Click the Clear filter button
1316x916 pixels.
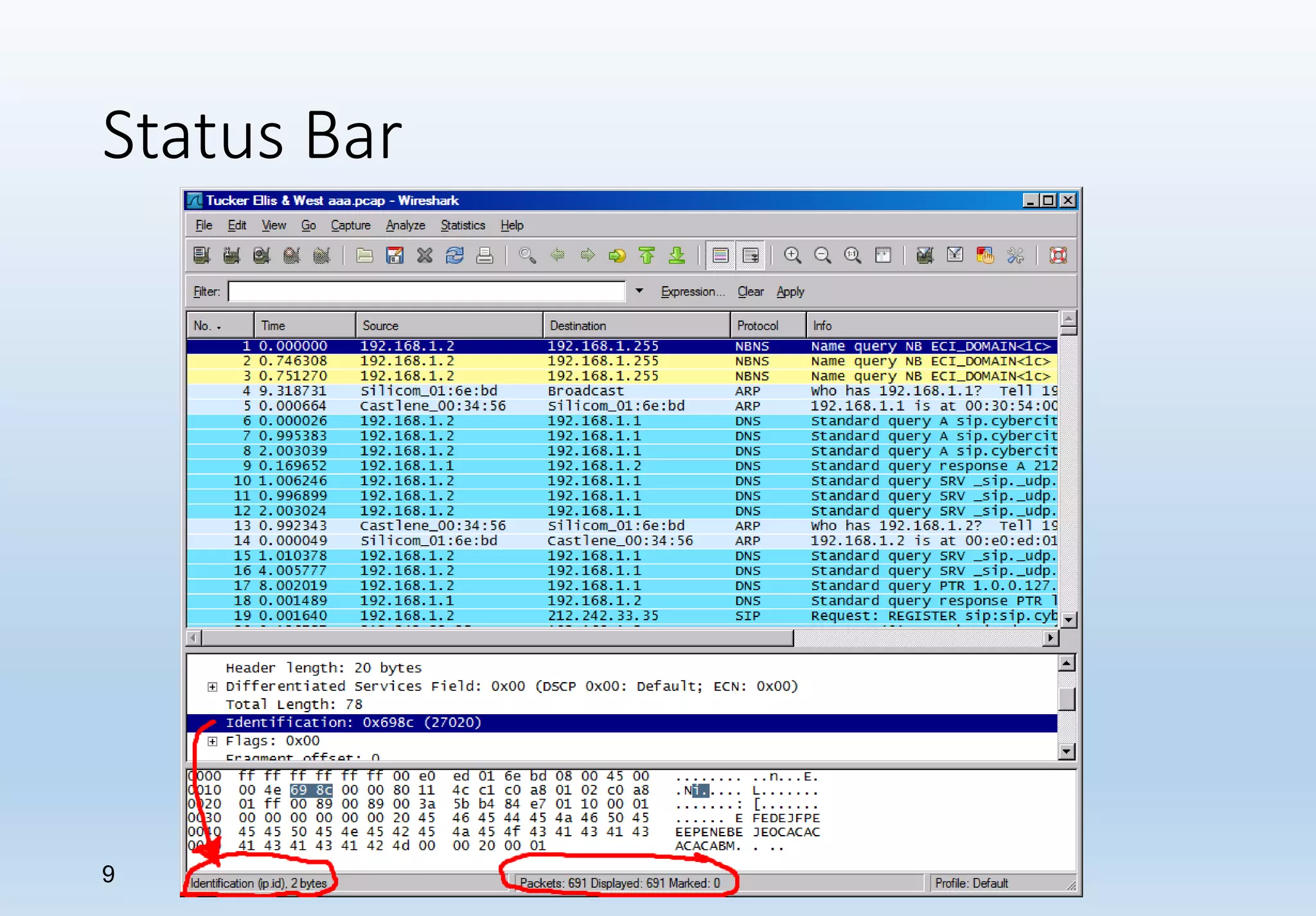(x=751, y=292)
